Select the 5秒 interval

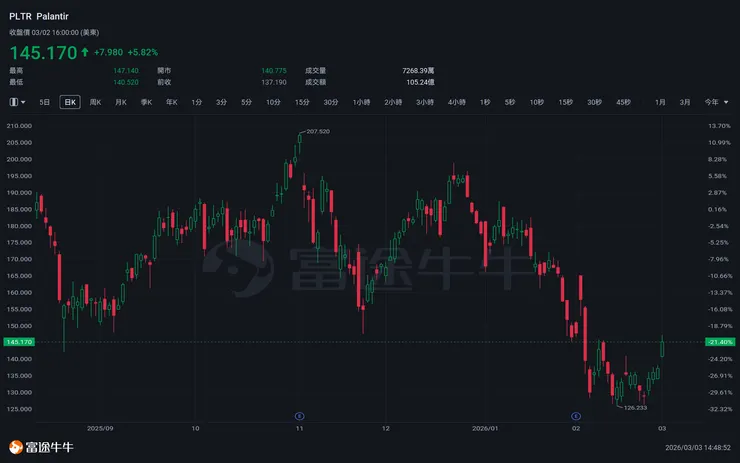pos(510,102)
